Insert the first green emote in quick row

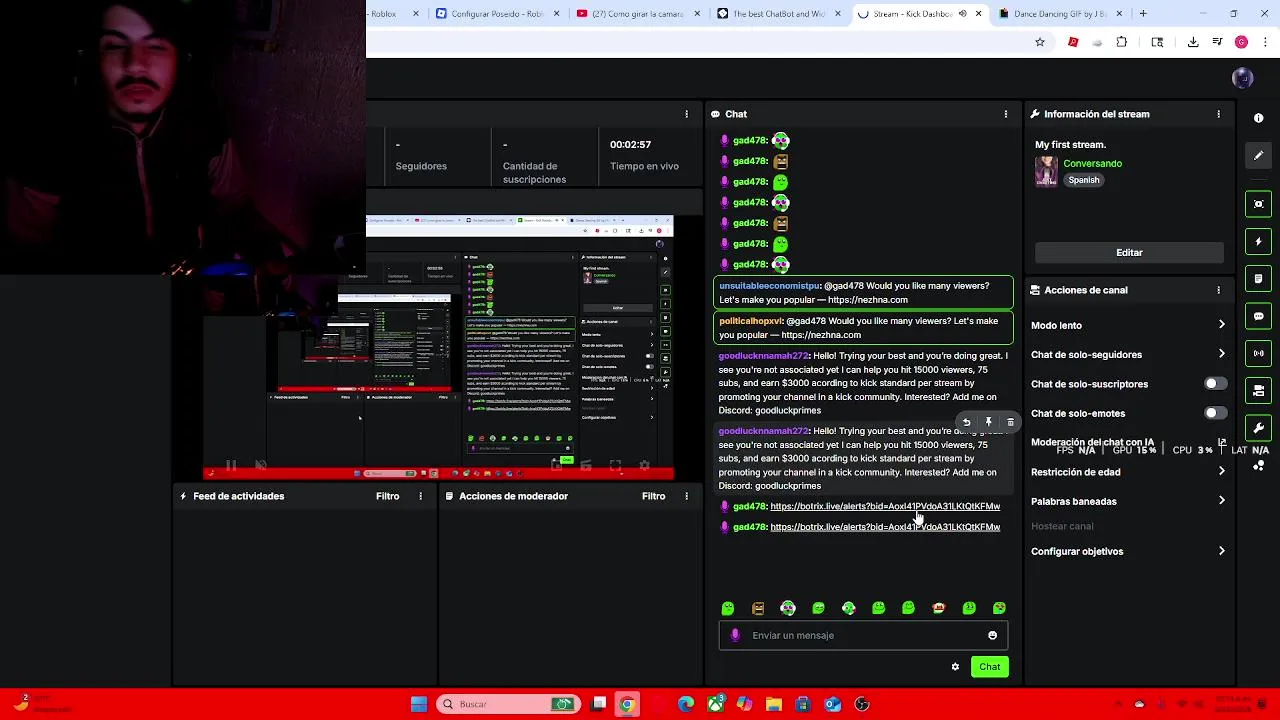click(x=728, y=608)
